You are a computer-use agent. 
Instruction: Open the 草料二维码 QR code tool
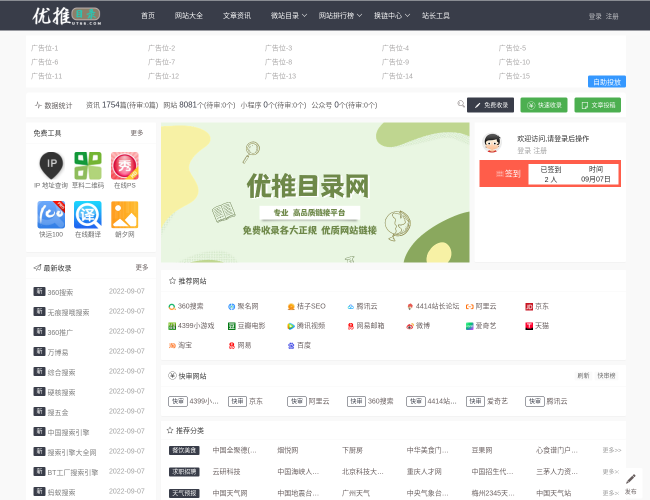click(88, 165)
